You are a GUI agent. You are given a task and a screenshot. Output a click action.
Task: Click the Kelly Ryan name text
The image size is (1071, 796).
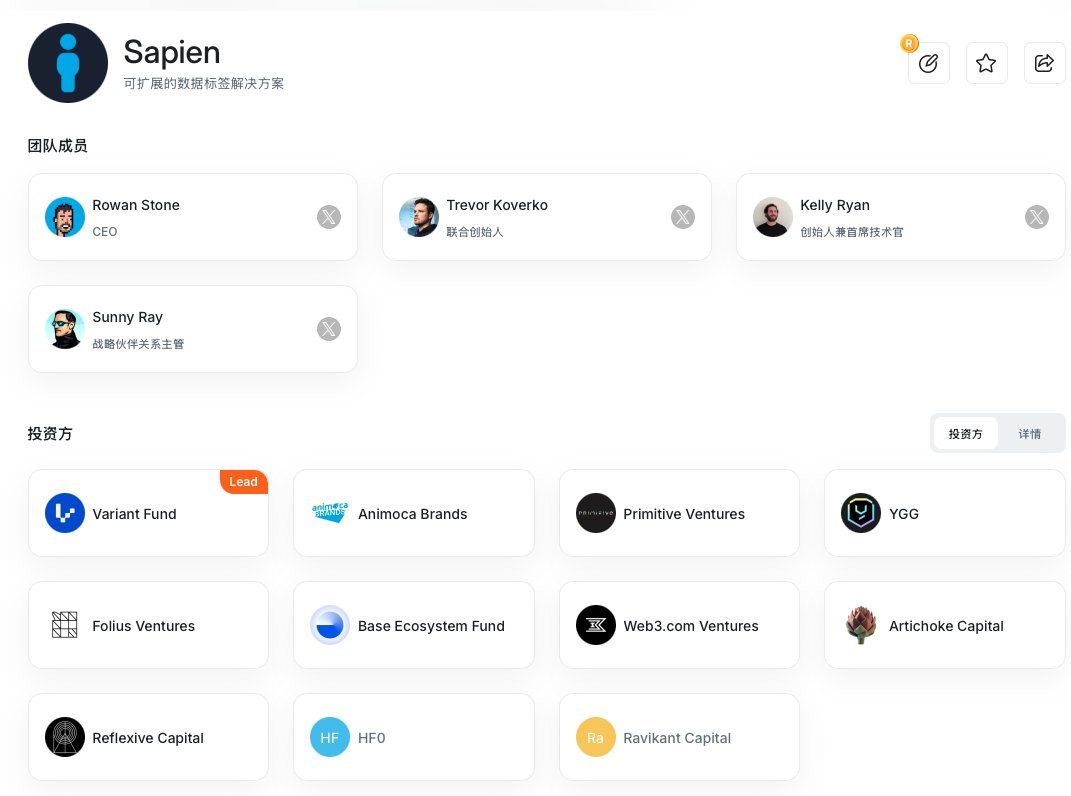click(x=835, y=205)
